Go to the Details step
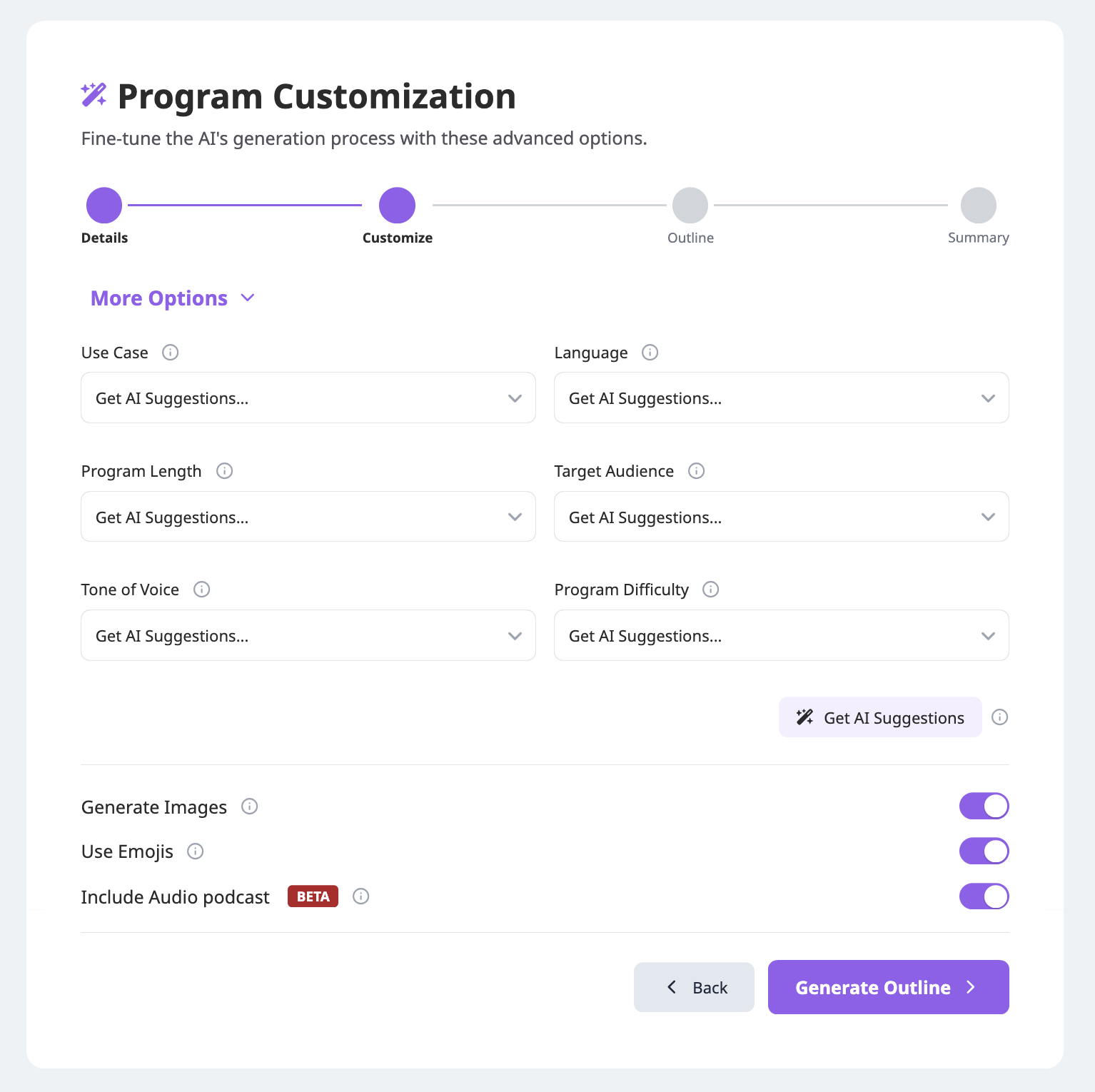 tap(104, 206)
